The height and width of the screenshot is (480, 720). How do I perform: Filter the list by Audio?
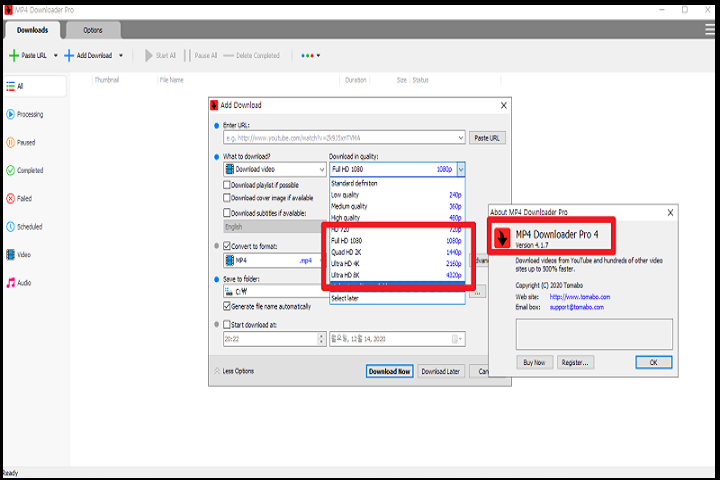[24, 283]
